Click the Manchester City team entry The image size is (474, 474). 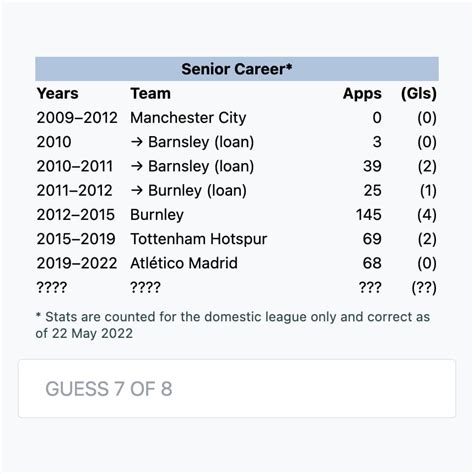(188, 118)
